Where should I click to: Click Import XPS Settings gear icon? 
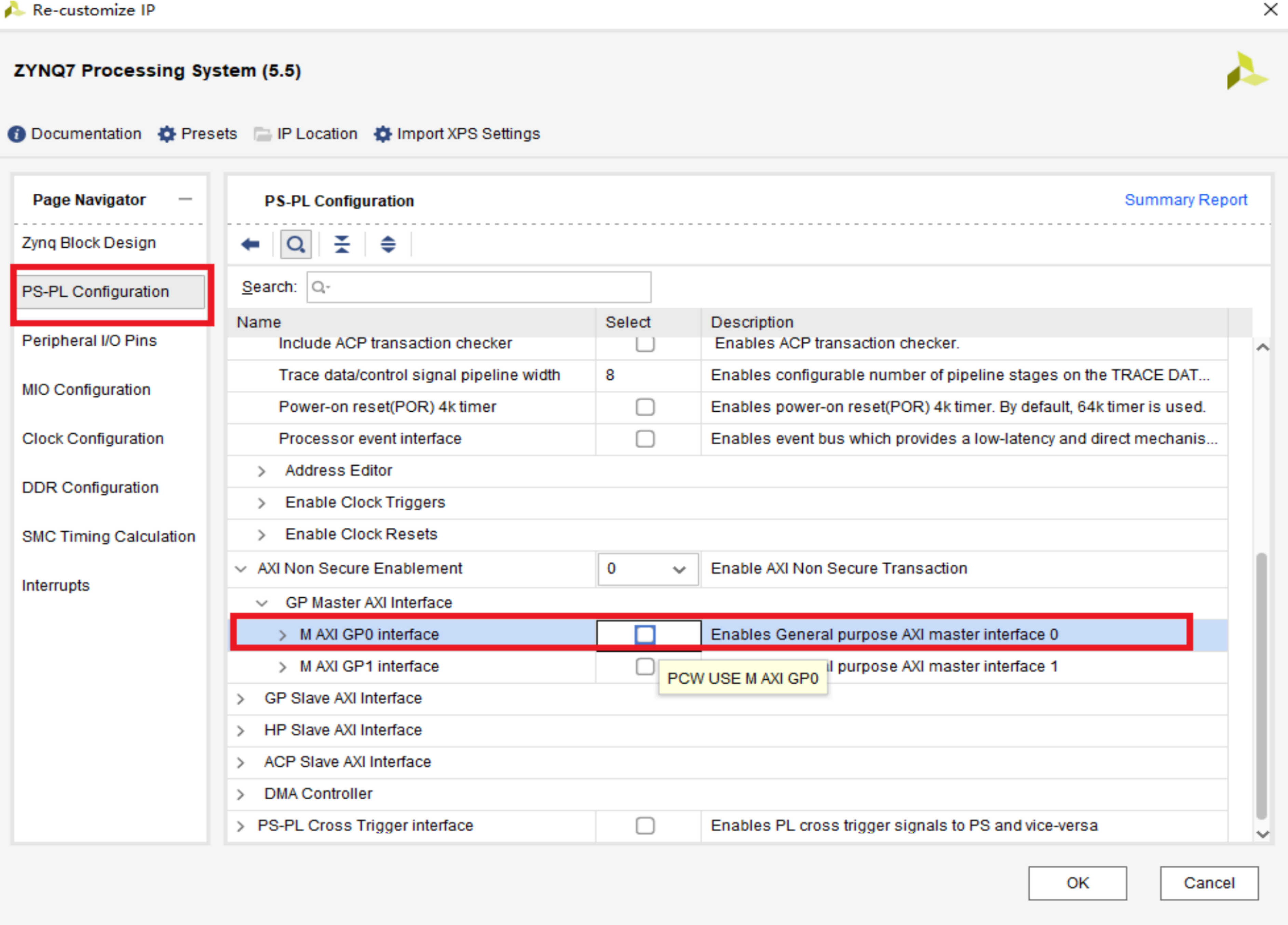[383, 134]
